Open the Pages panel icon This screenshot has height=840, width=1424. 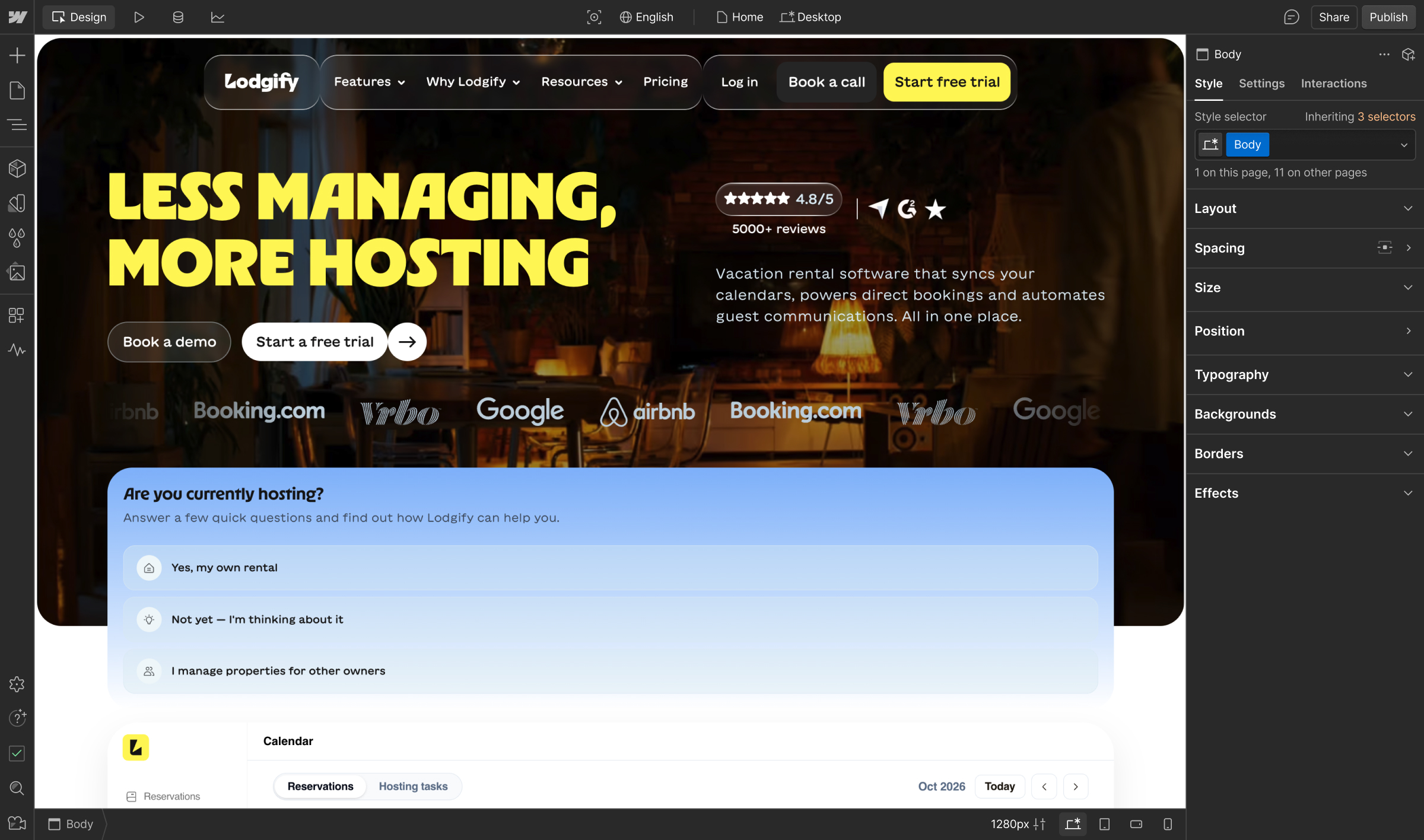pos(17,90)
